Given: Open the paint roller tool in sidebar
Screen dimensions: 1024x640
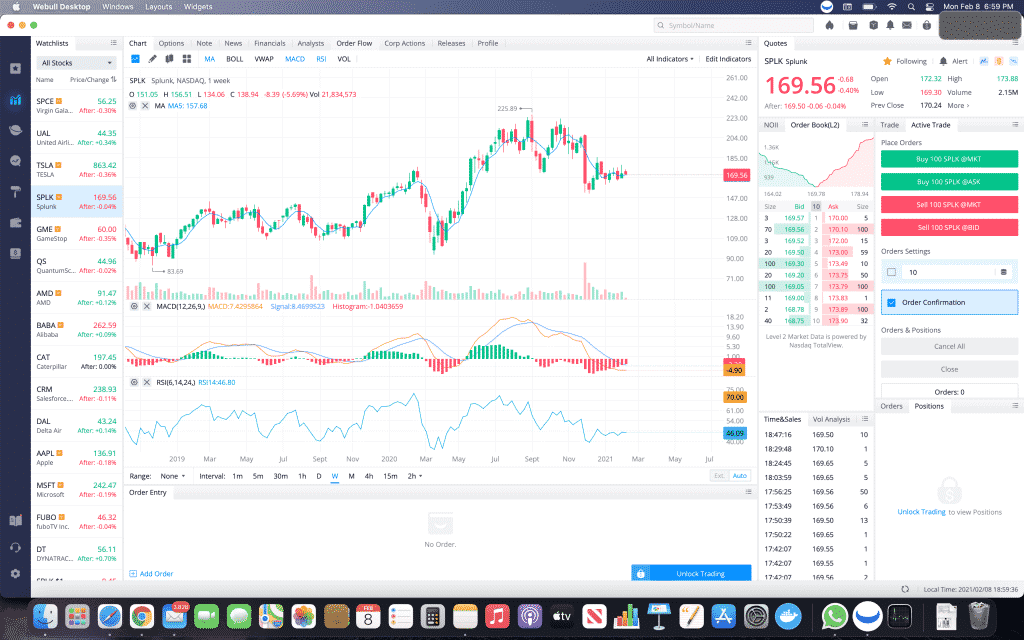Looking at the screenshot, I should coord(15,191).
